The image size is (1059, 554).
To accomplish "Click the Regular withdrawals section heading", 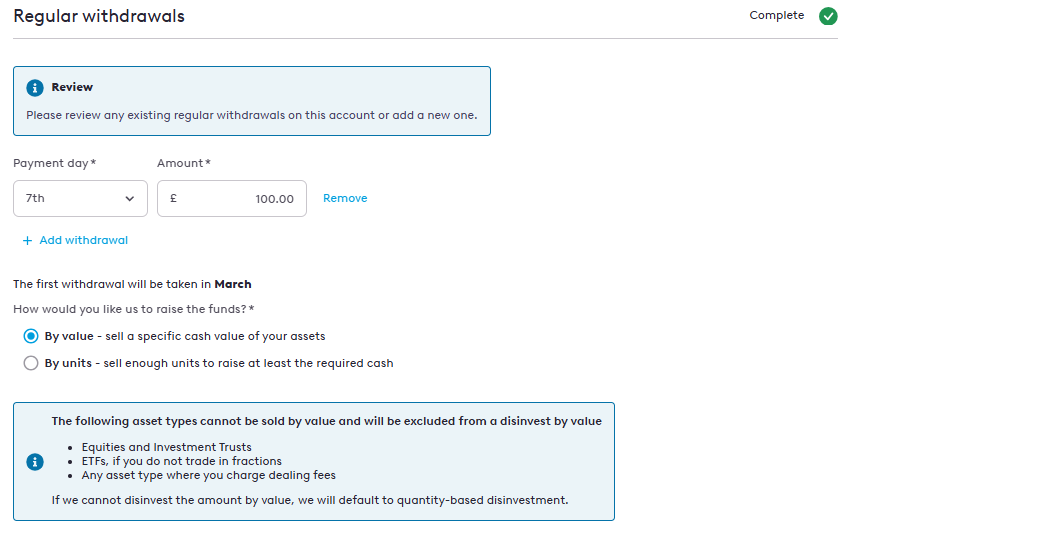I will click(x=99, y=16).
